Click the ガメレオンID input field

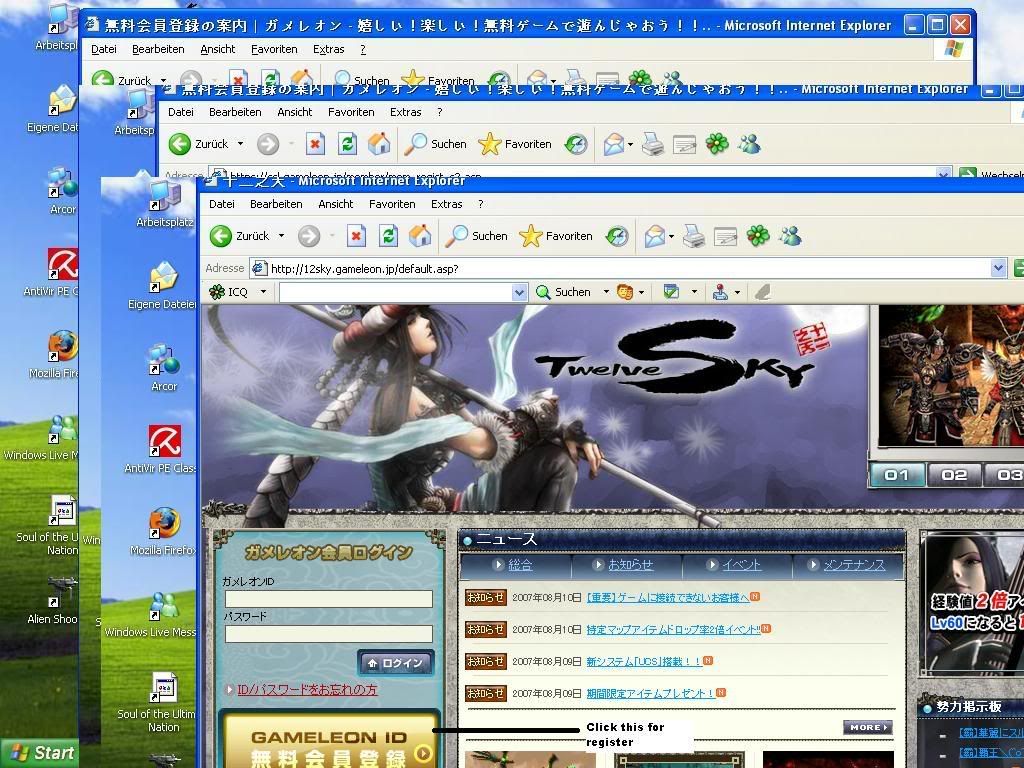coord(328,599)
